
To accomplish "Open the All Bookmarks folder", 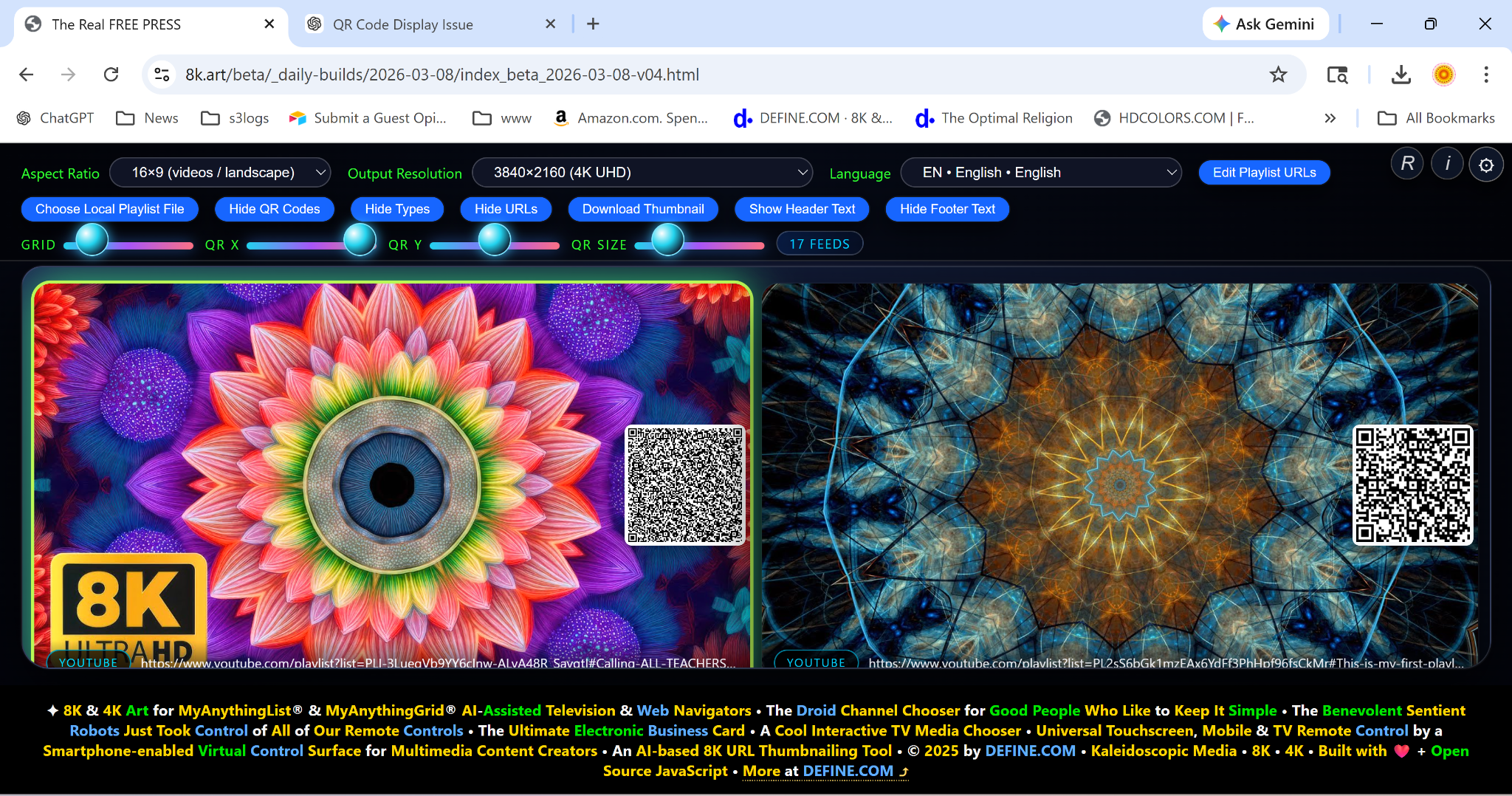I will pos(1436,118).
